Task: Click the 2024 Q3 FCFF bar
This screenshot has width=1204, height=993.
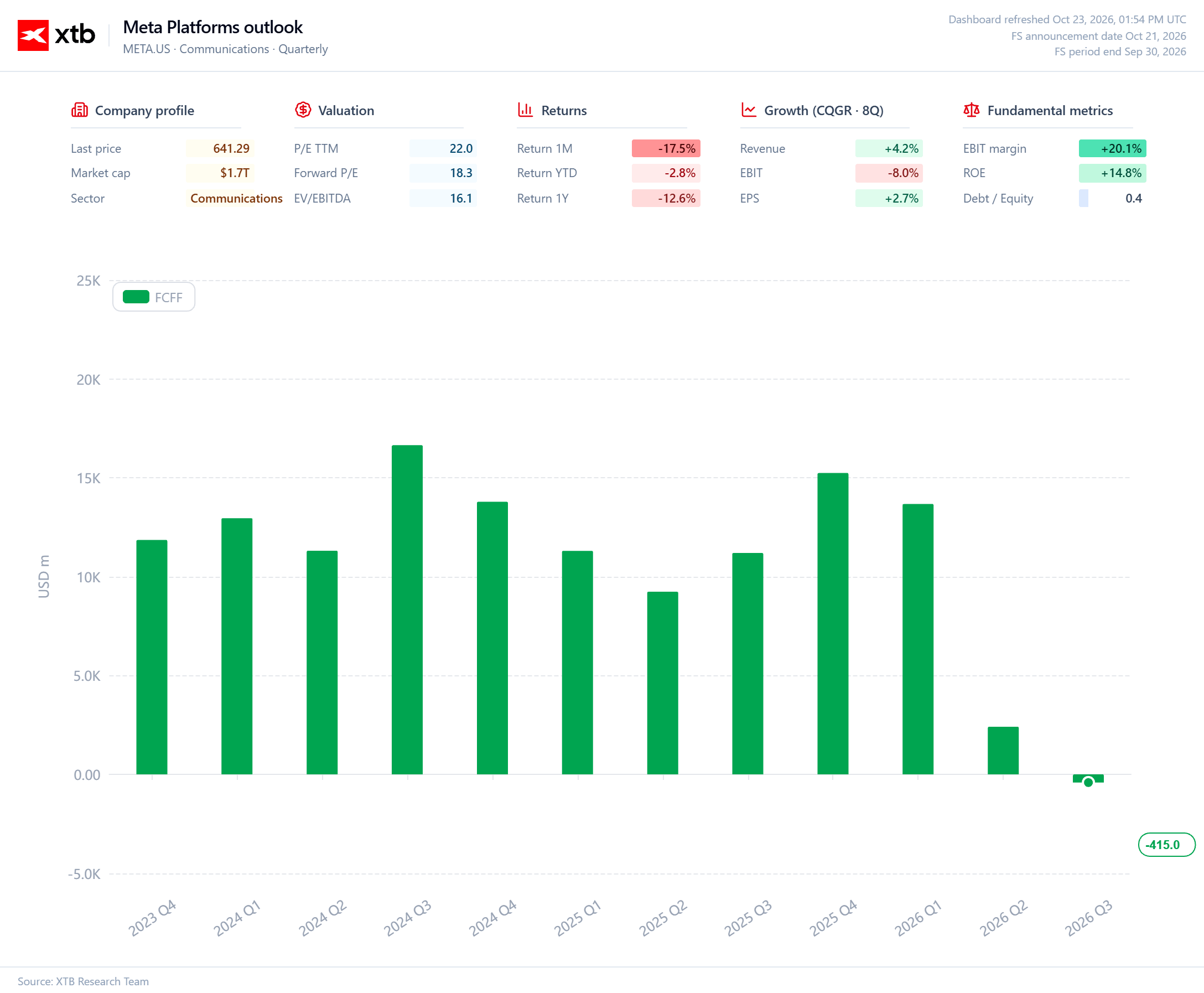Action: [407, 610]
